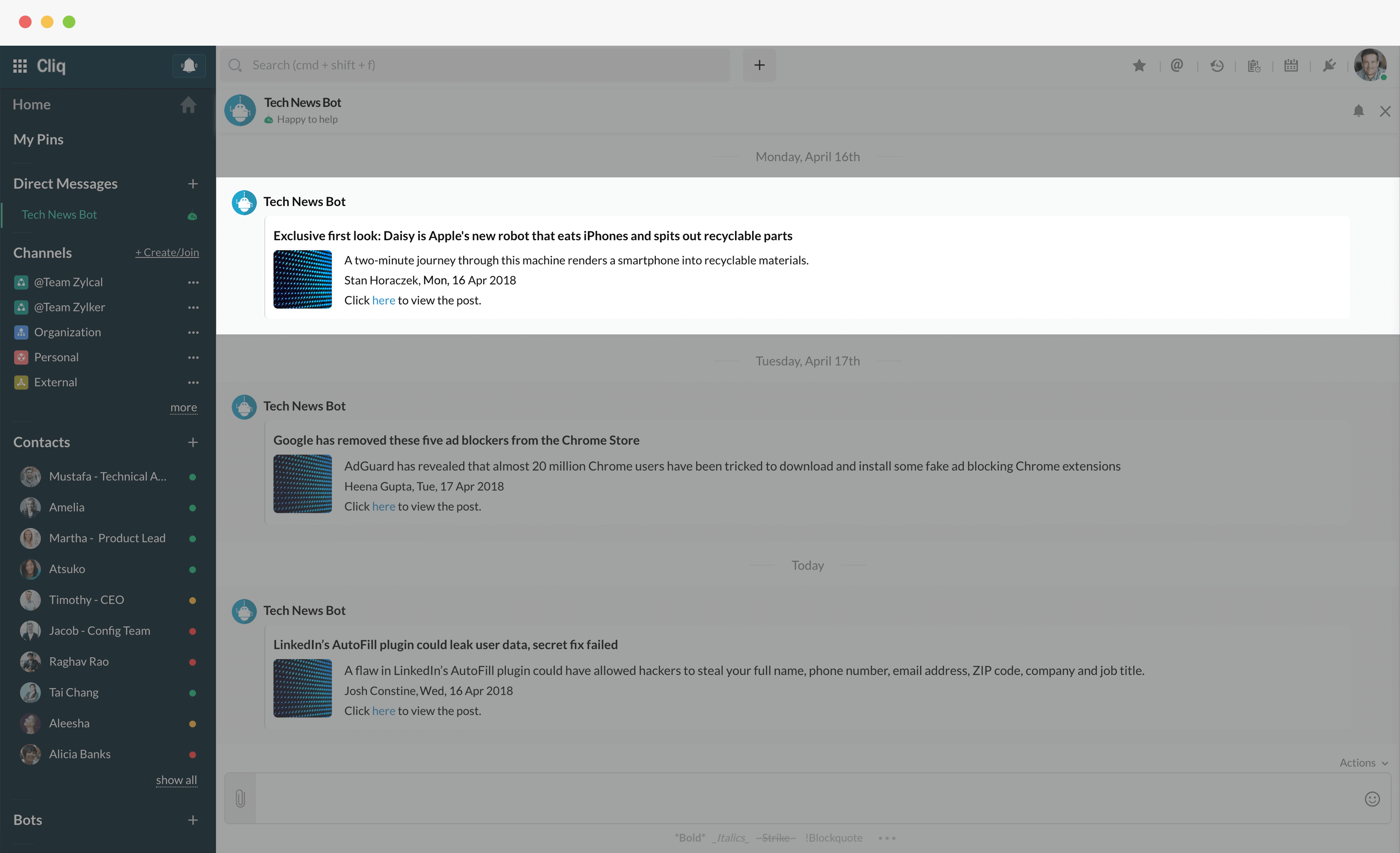
Task: Open the emoji smiley picker
Action: (x=1372, y=799)
